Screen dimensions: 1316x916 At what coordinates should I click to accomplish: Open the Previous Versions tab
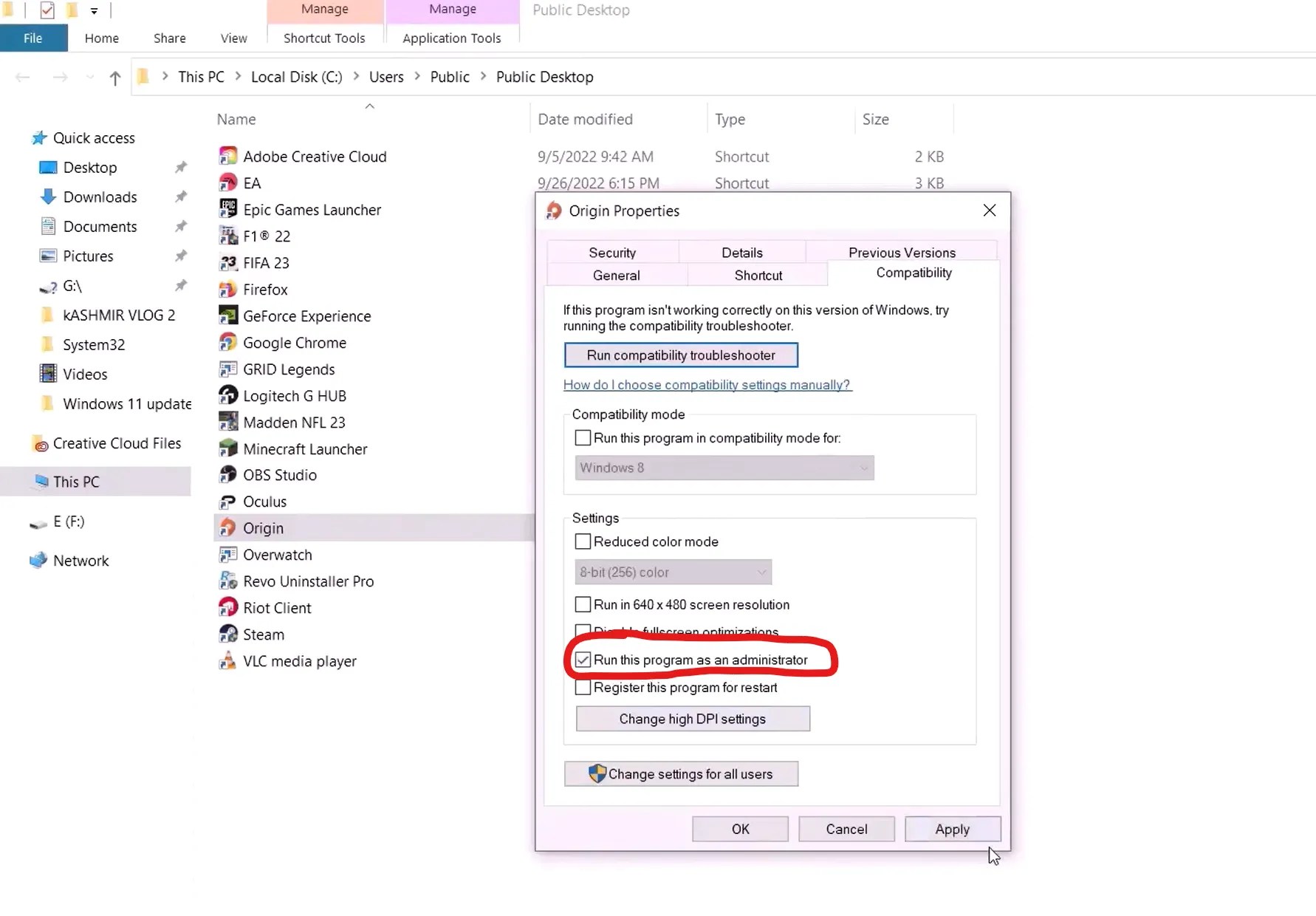tap(902, 252)
